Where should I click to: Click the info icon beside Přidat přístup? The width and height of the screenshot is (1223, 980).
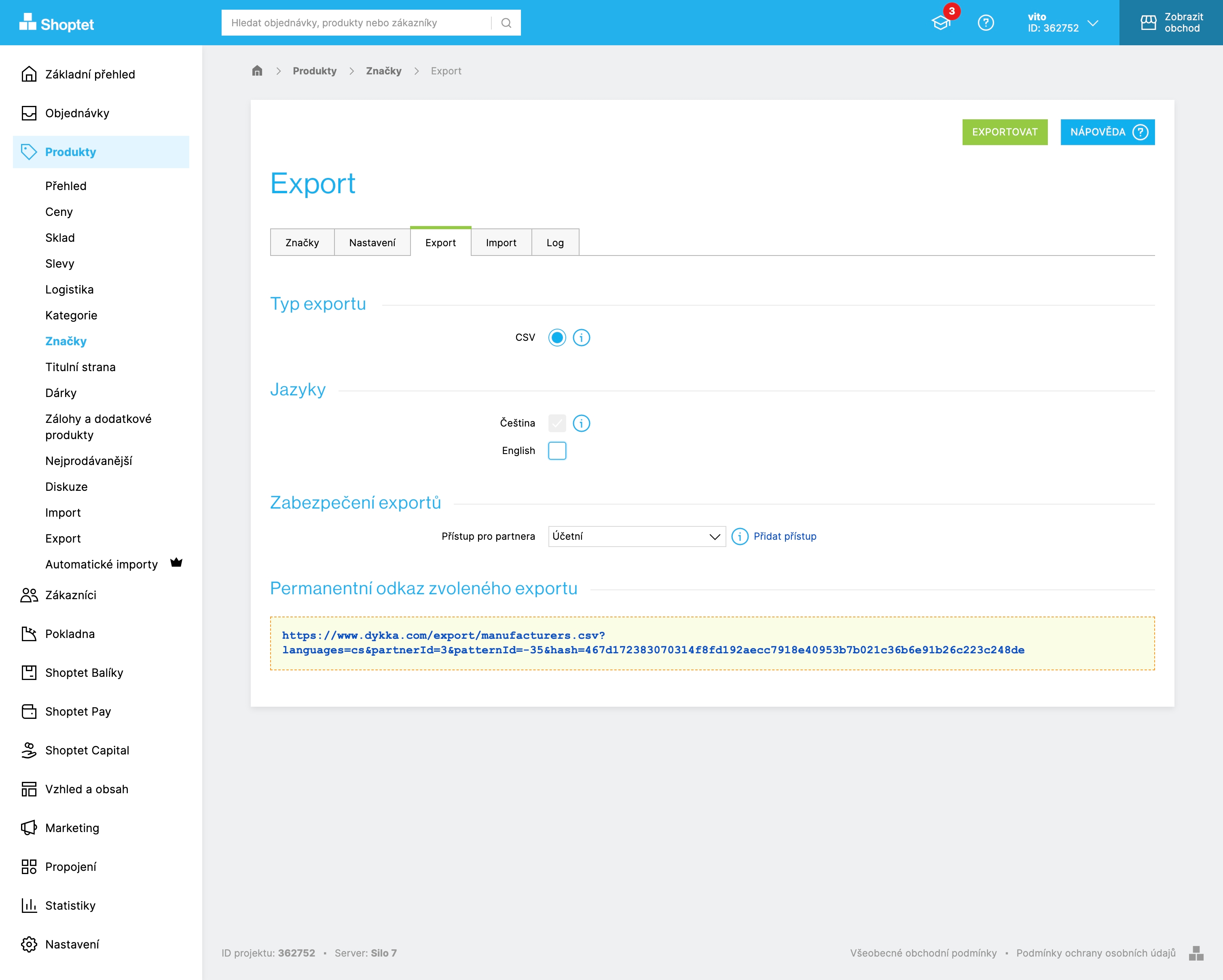739,536
